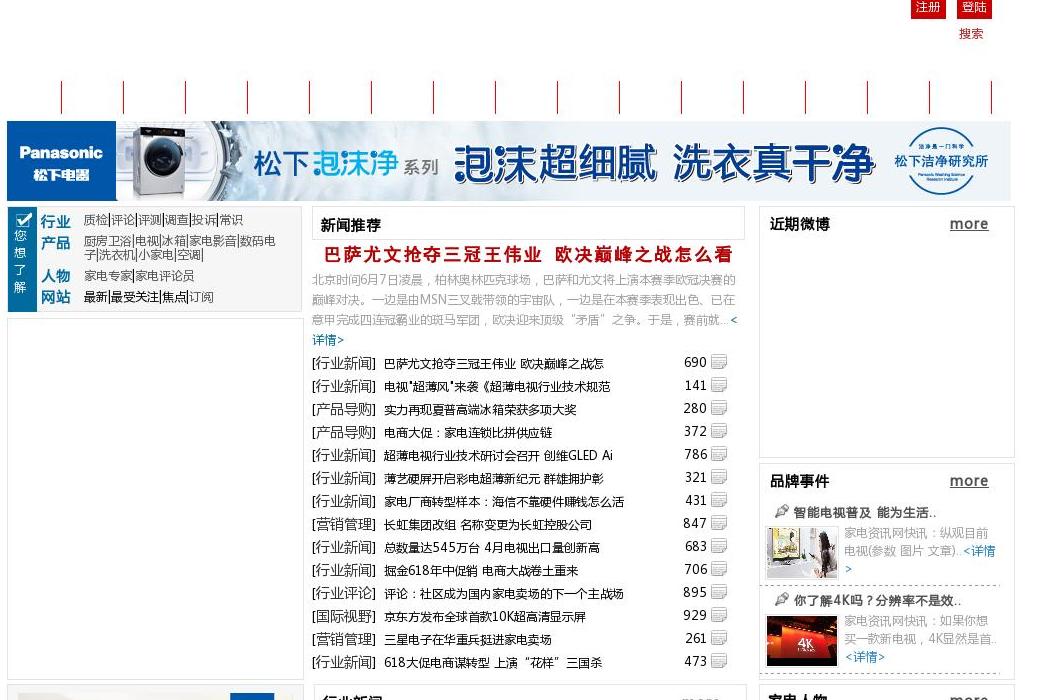Open the red headline 巴萨尤文抢夺三冠王伟业
This screenshot has height=700, width=1041.
point(528,254)
